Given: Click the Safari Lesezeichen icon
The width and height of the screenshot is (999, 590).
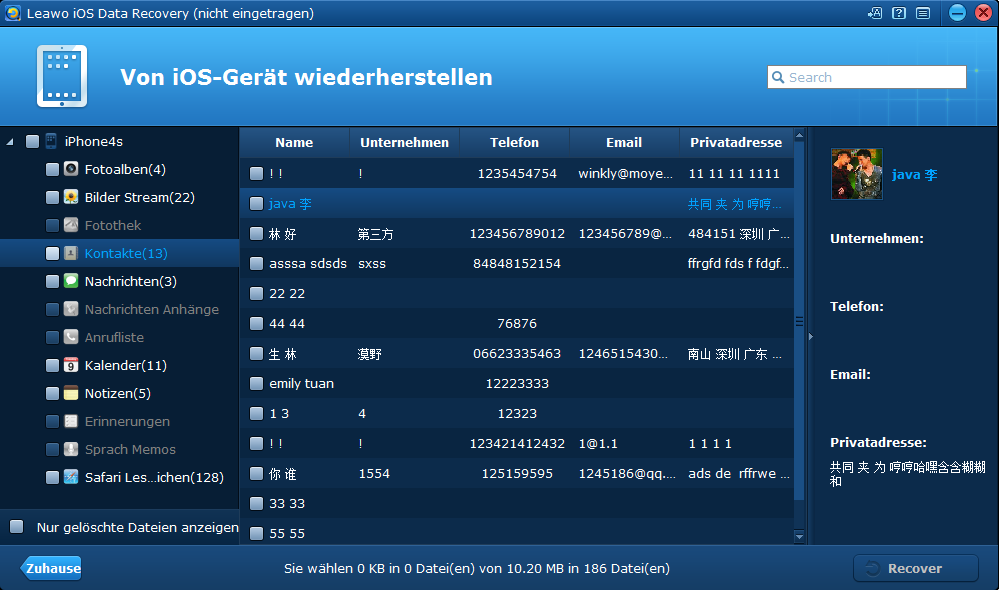Looking at the screenshot, I should [x=71, y=477].
